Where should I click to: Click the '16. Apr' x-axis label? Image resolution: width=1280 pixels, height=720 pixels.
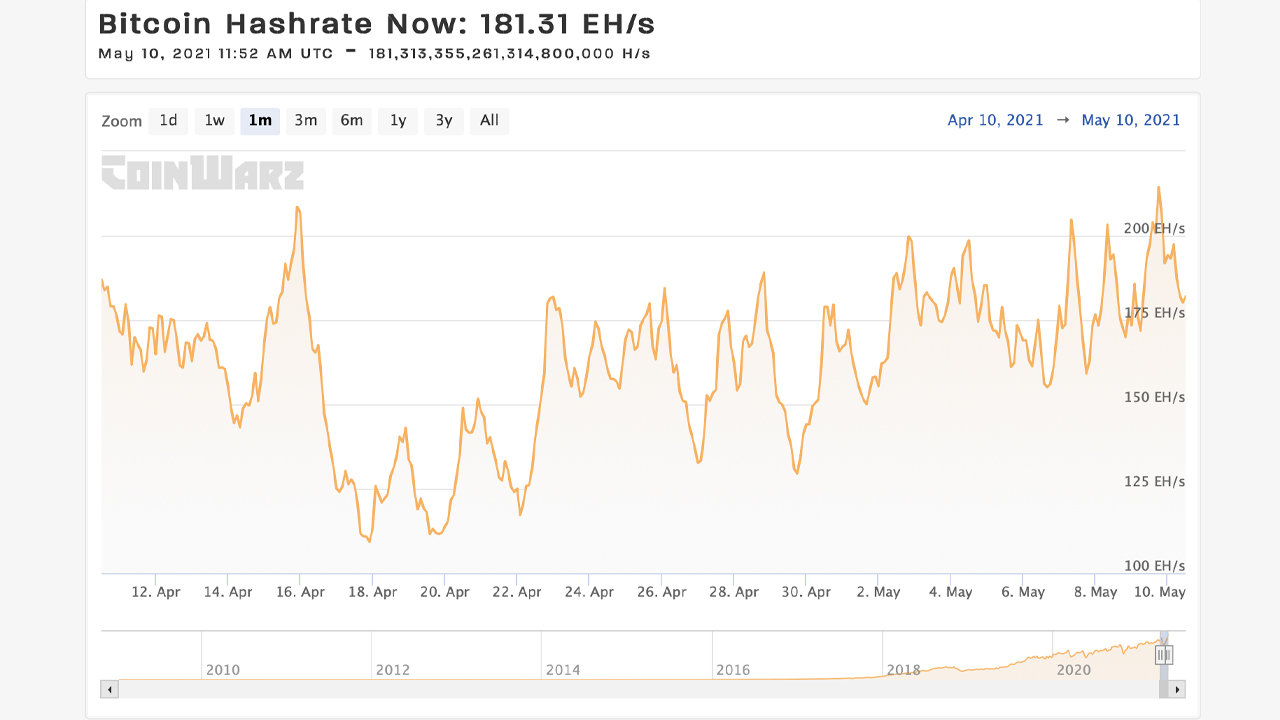click(300, 592)
